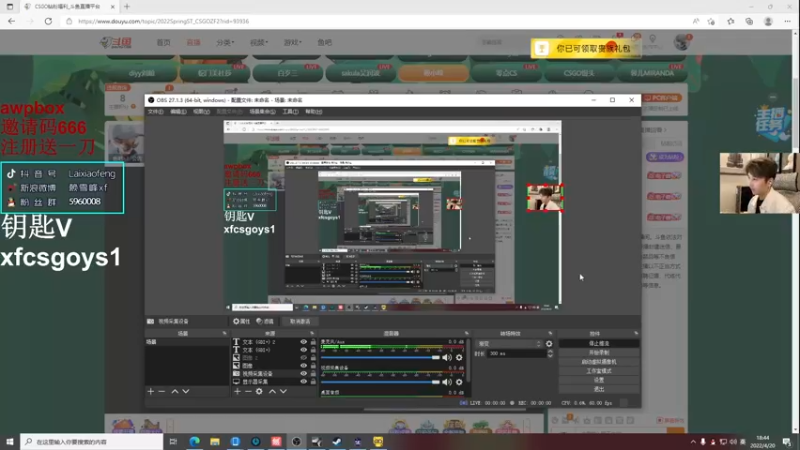The height and width of the screenshot is (450, 800).
Task: Open 麦克风/Aux audio settings gear
Action: click(459, 358)
